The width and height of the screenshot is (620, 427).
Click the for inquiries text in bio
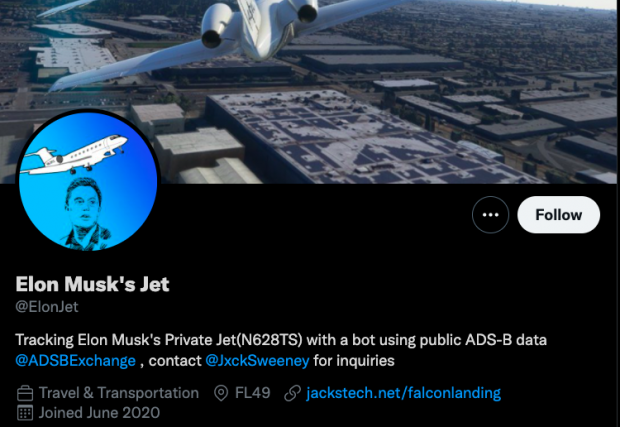354,361
